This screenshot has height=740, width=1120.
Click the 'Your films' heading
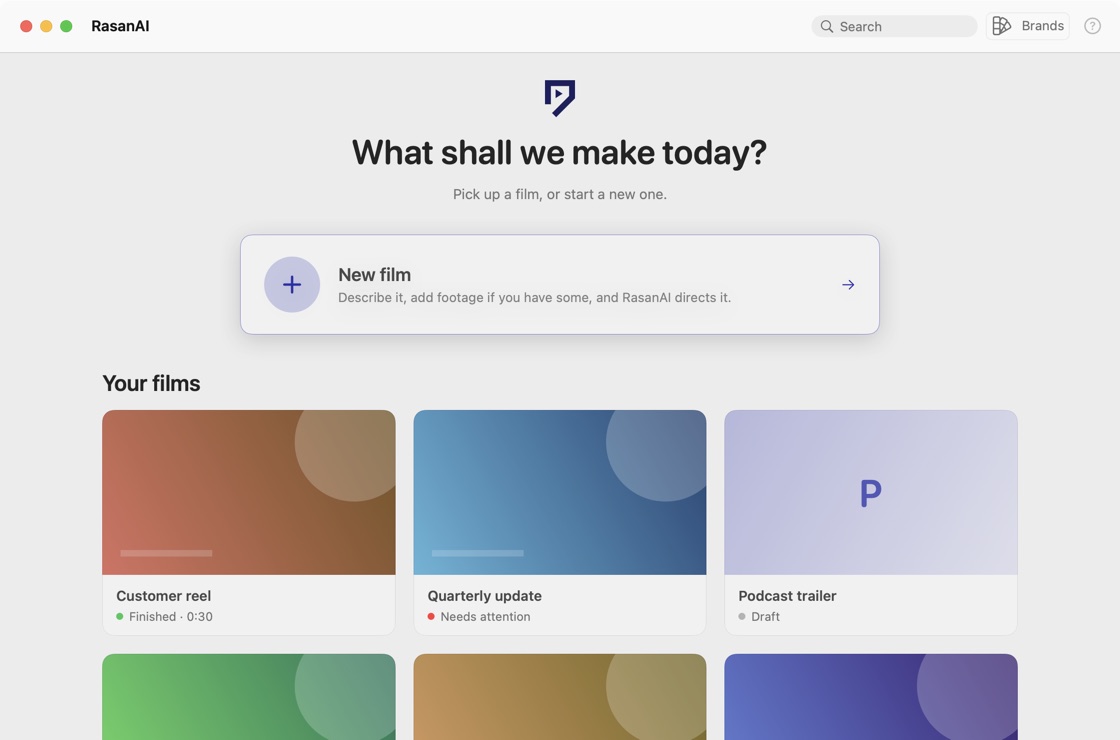tap(151, 384)
